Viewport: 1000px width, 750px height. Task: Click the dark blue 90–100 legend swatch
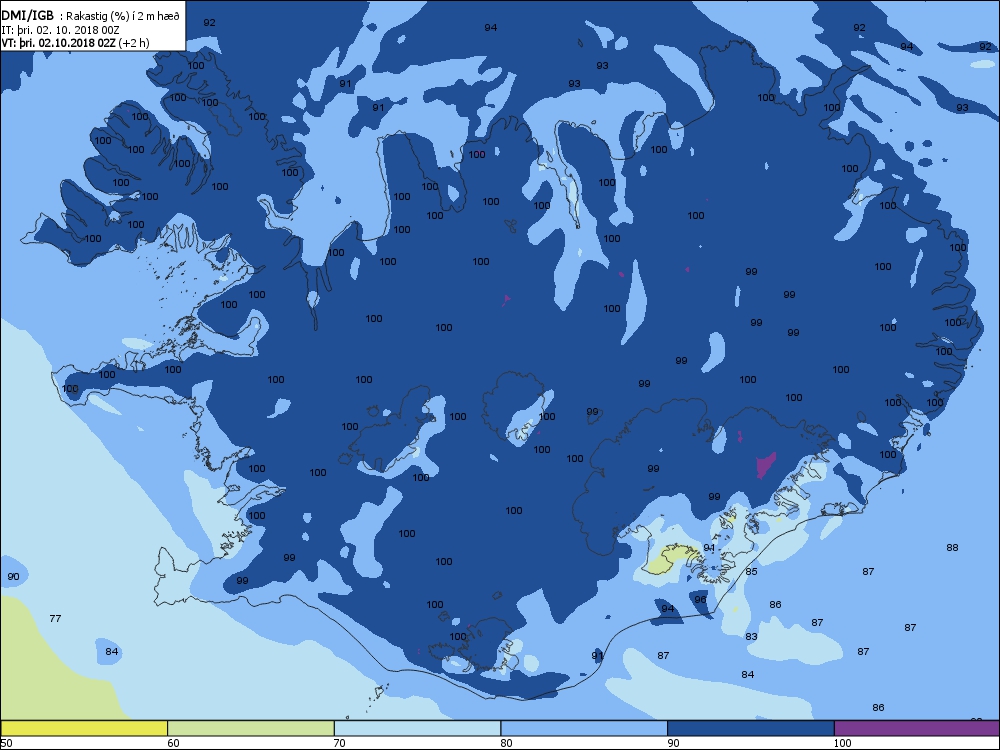click(x=751, y=728)
